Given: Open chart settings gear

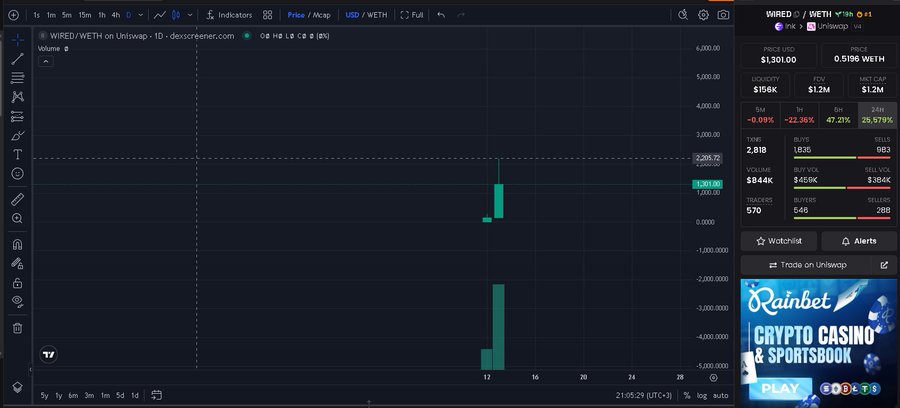Looking at the screenshot, I should [x=703, y=15].
